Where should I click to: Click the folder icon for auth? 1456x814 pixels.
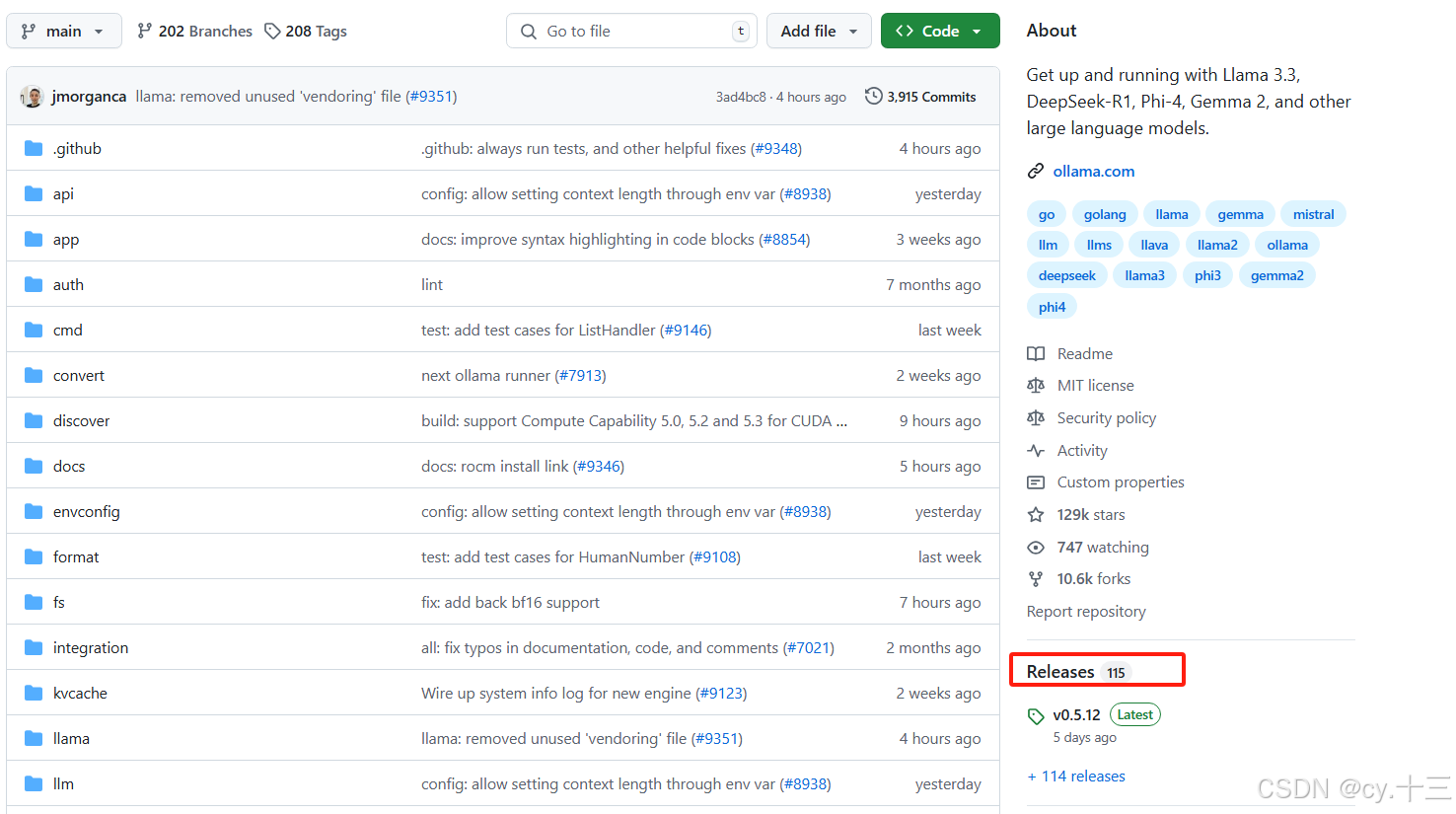point(34,285)
